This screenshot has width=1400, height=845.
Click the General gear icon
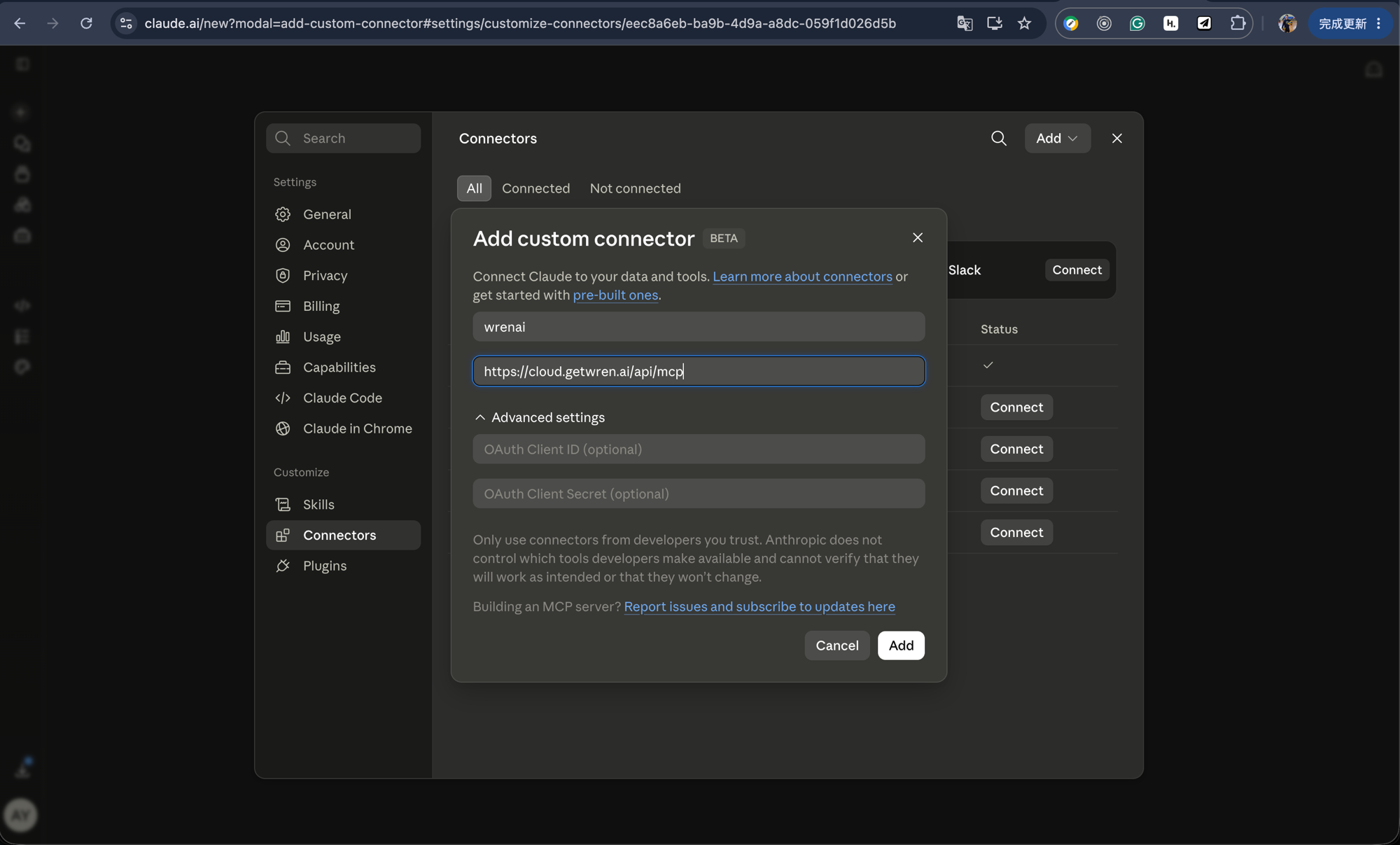[283, 214]
